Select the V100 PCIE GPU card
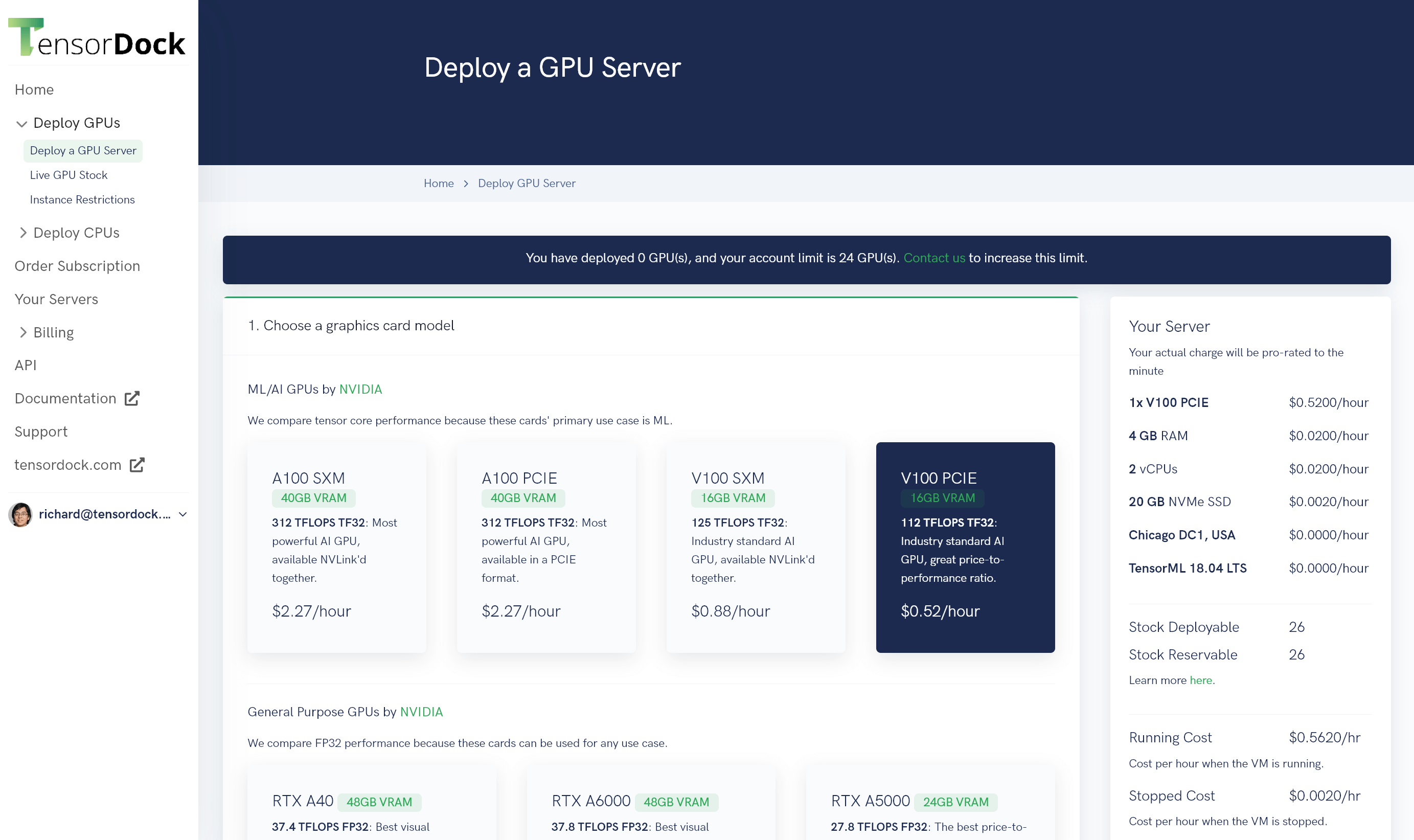This screenshot has width=1414, height=840. pos(965,548)
